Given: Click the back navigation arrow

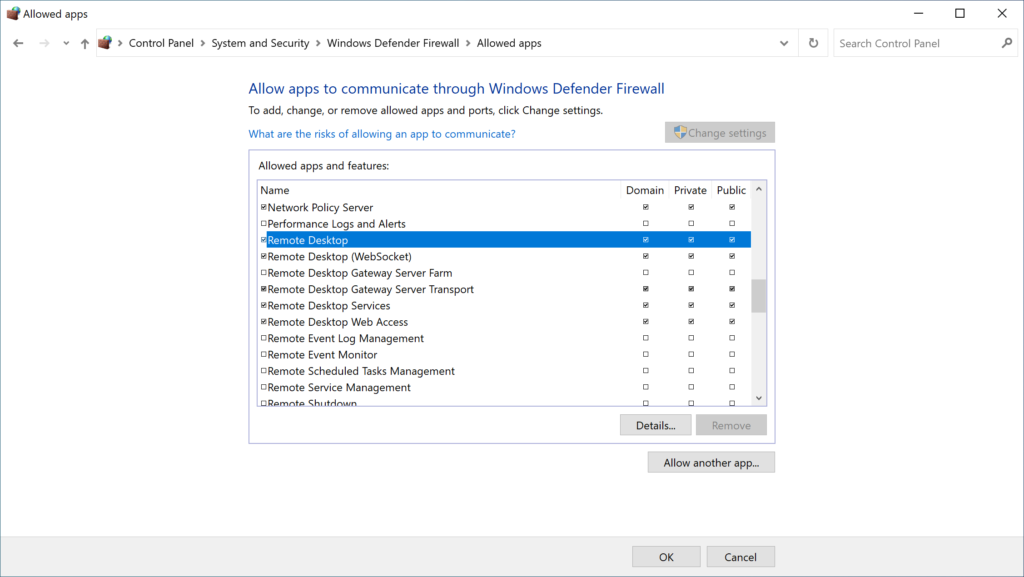Looking at the screenshot, I should click(17, 42).
